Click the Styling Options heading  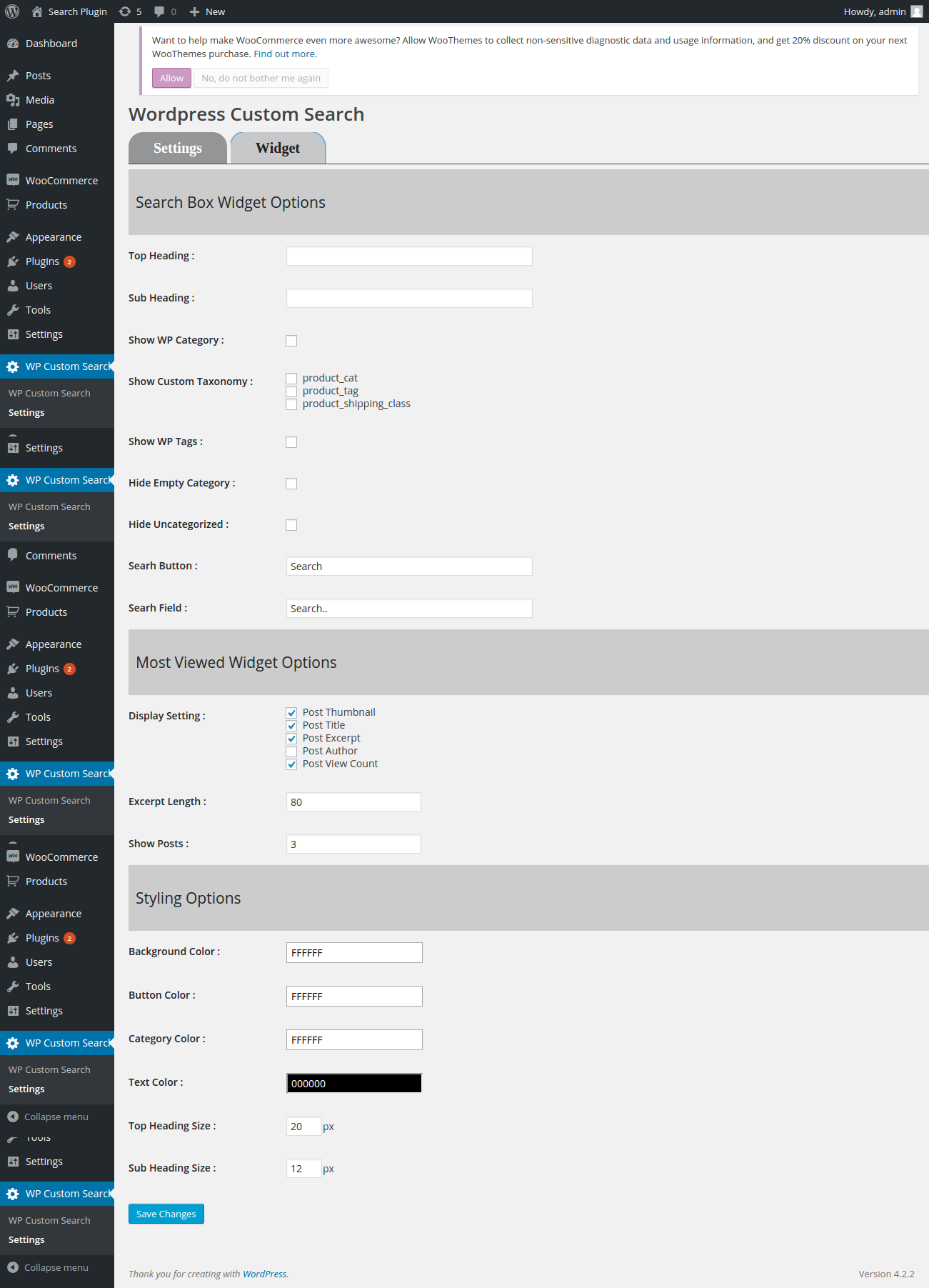click(189, 898)
